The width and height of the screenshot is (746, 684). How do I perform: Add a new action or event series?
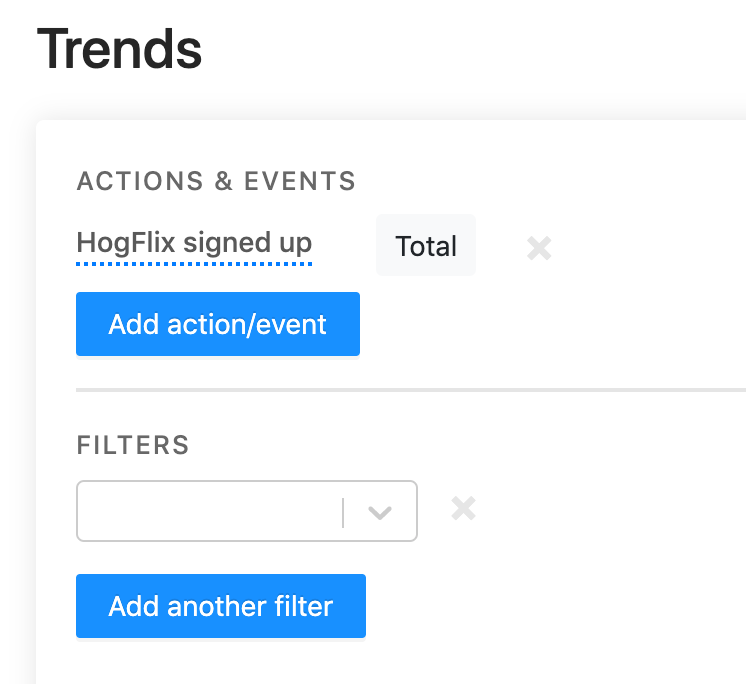(218, 324)
